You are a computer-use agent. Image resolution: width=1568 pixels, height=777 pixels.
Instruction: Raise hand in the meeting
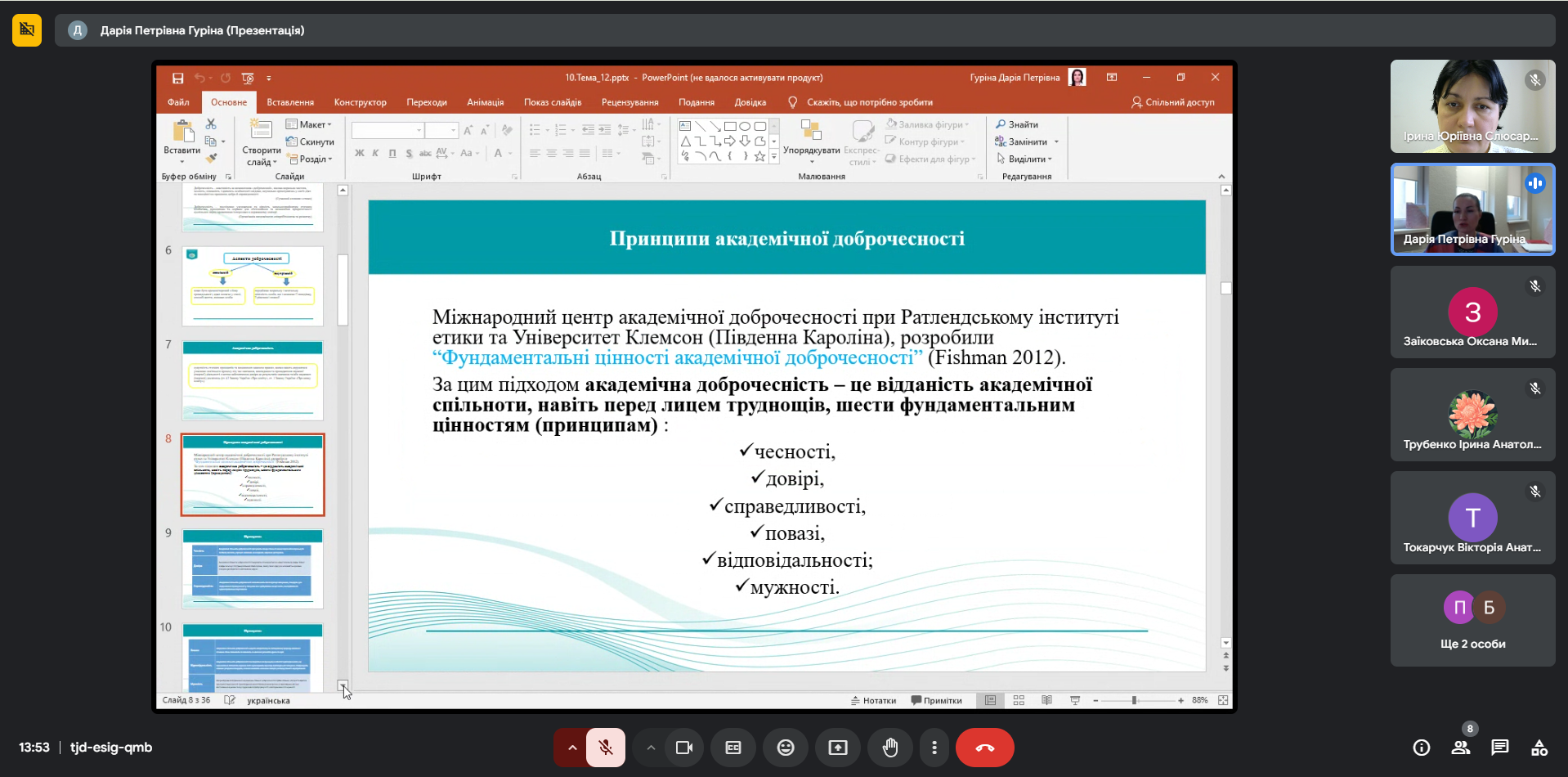tap(890, 748)
